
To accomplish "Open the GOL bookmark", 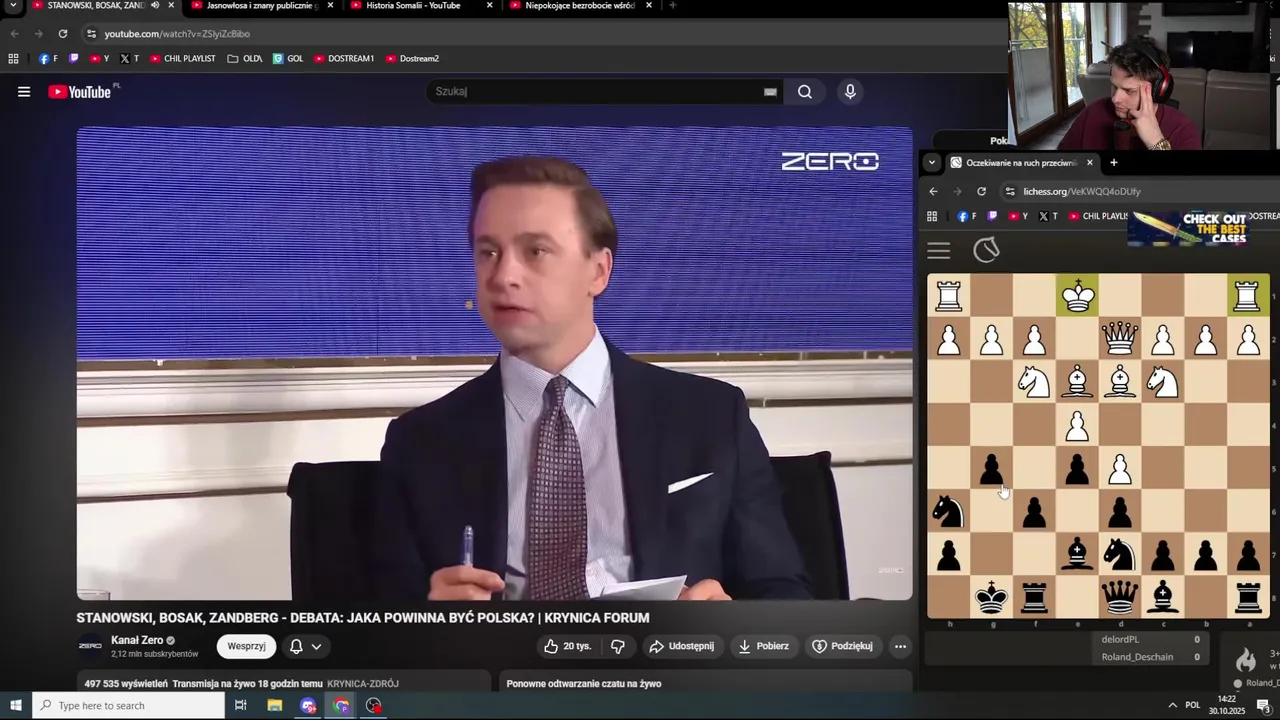I will (x=288, y=59).
